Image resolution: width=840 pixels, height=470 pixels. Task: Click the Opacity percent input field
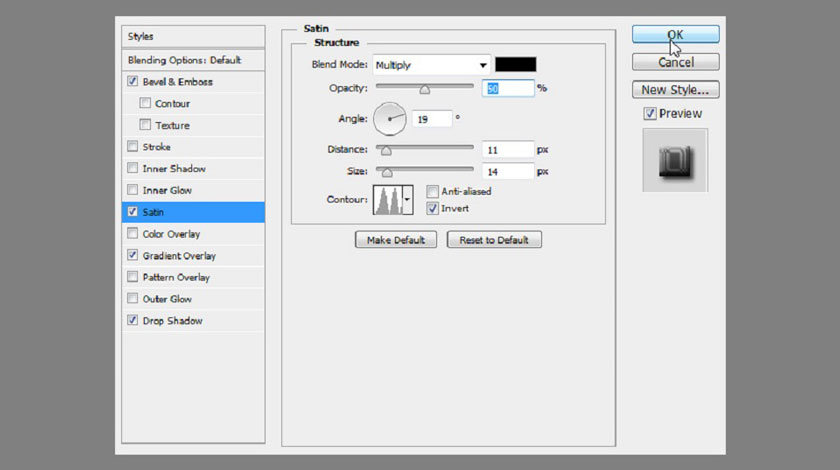pos(508,88)
